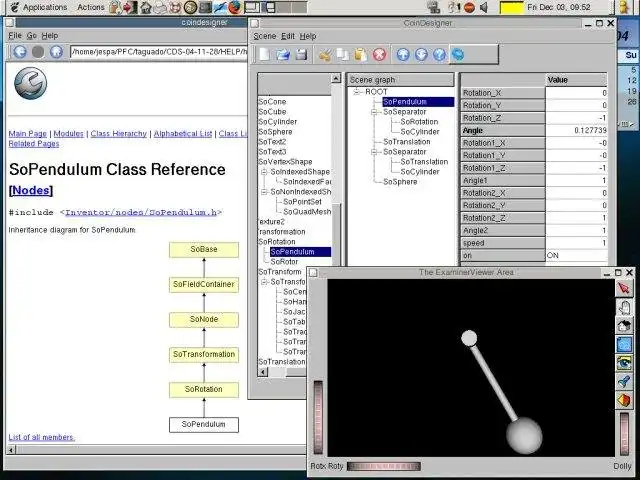Open the Edit menu in CoinDesigner

(x=288, y=36)
